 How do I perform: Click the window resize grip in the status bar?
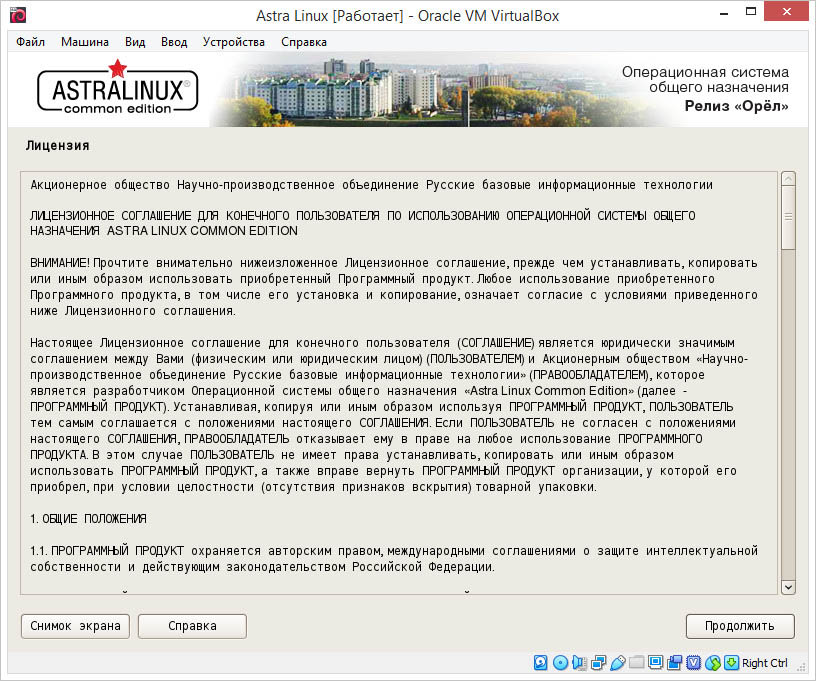[801, 666]
